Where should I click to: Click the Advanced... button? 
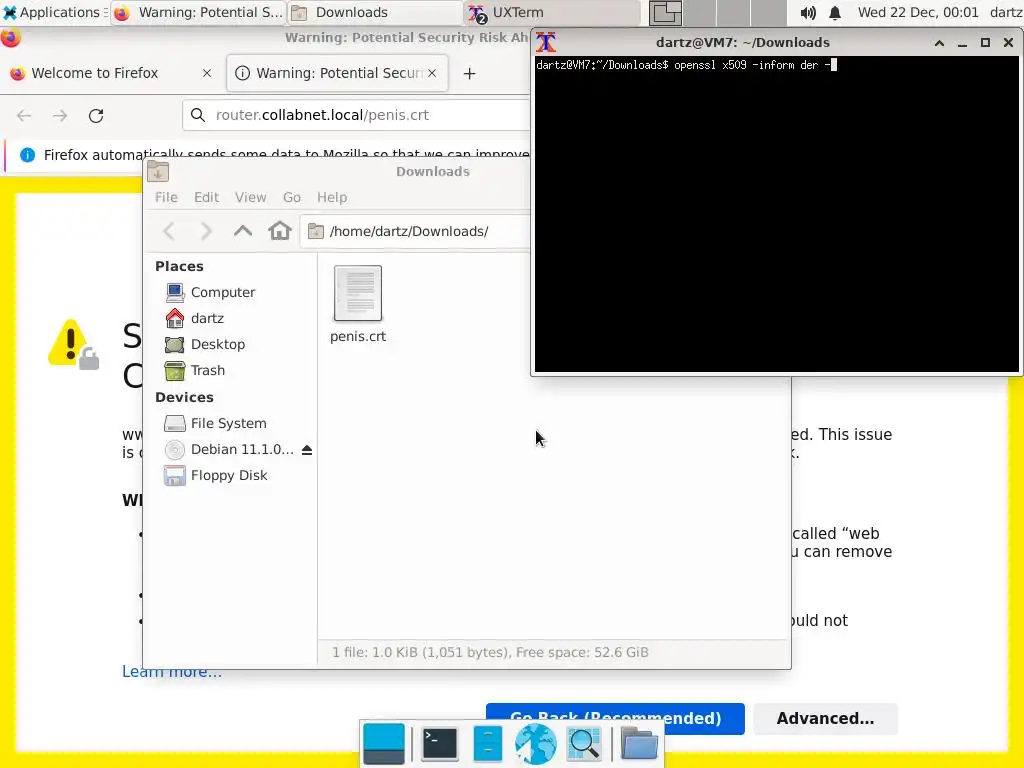pyautogui.click(x=825, y=718)
